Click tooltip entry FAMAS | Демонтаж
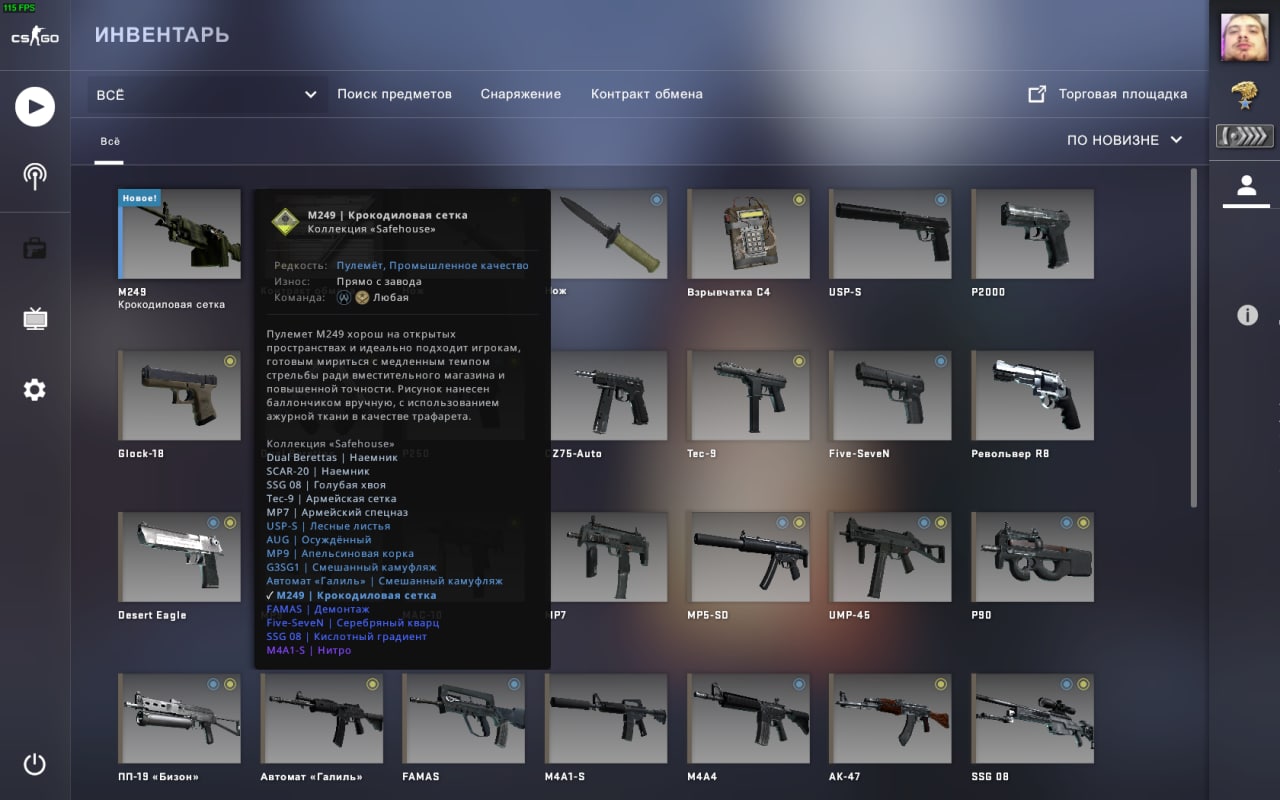Screen dimensions: 1280x800 pos(318,609)
